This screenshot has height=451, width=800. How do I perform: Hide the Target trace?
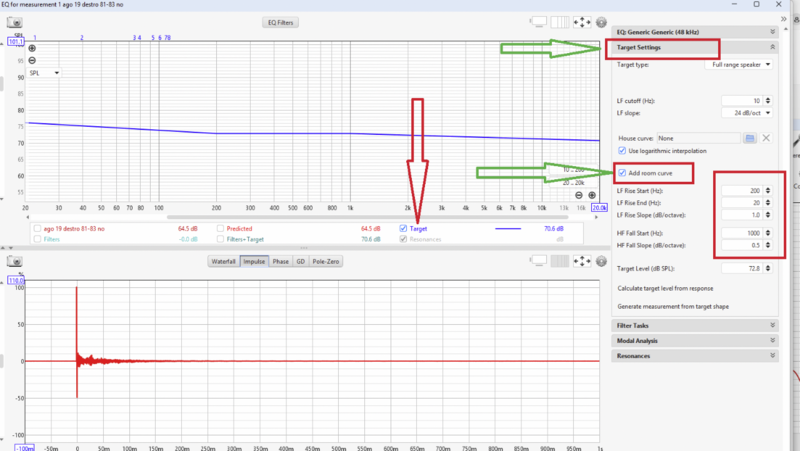[x=404, y=229]
